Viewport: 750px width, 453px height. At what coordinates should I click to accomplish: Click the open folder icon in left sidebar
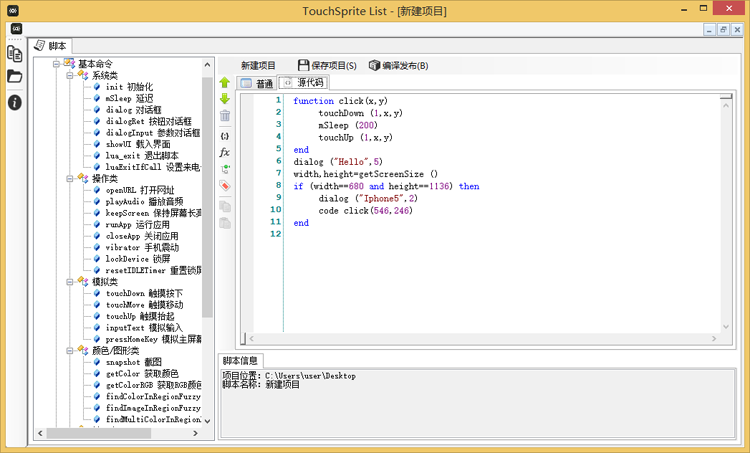click(15, 76)
